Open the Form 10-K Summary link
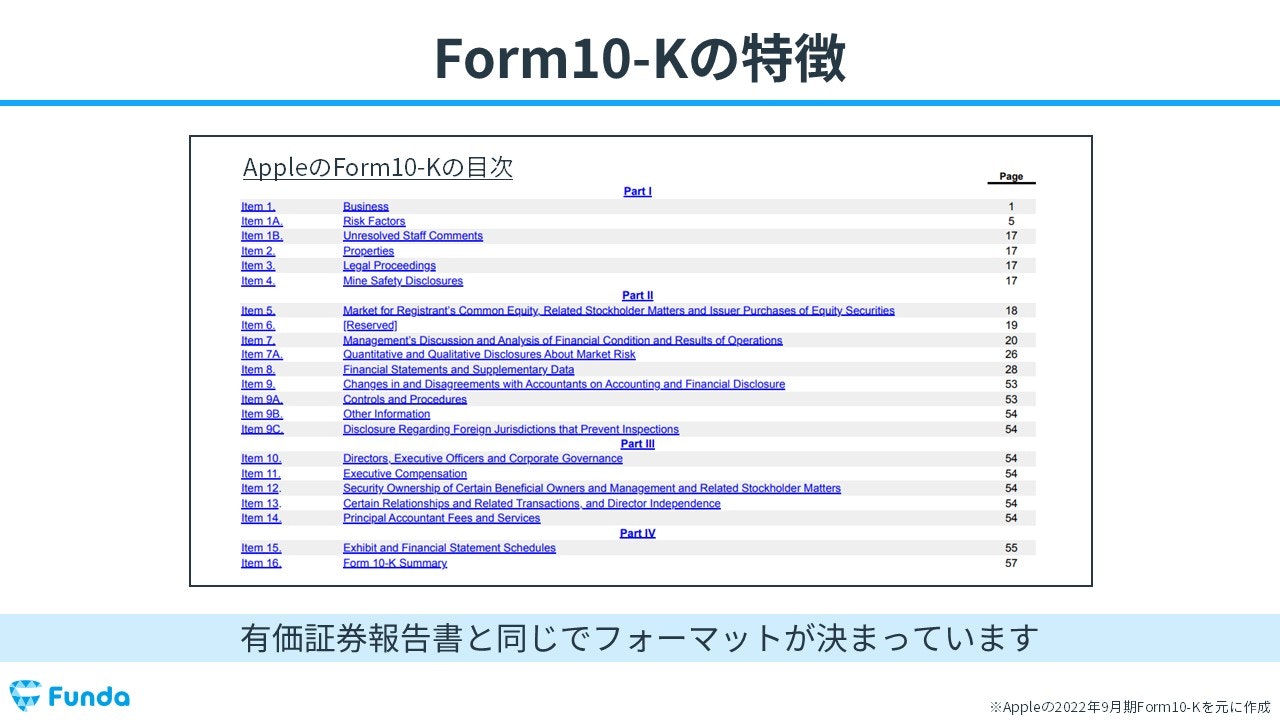The height and width of the screenshot is (720, 1280). pyautogui.click(x=394, y=562)
